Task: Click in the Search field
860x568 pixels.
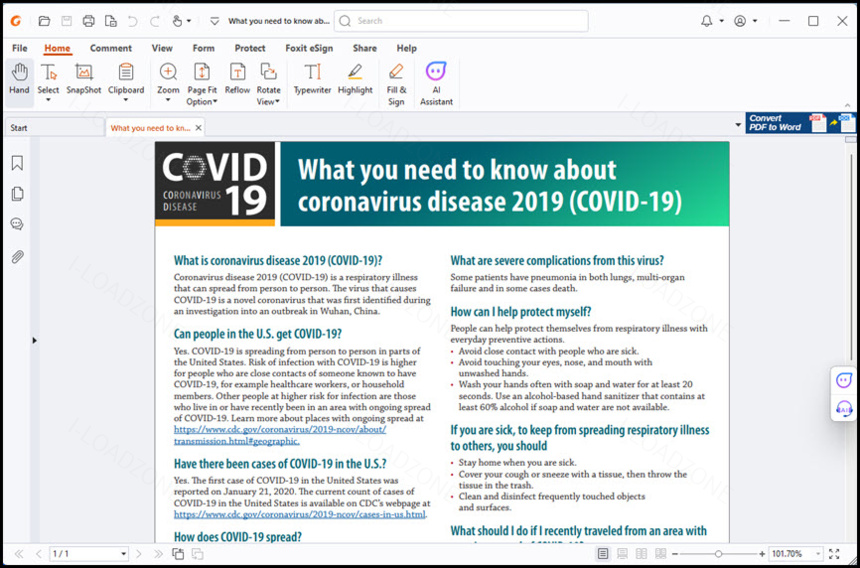Action: tap(461, 21)
